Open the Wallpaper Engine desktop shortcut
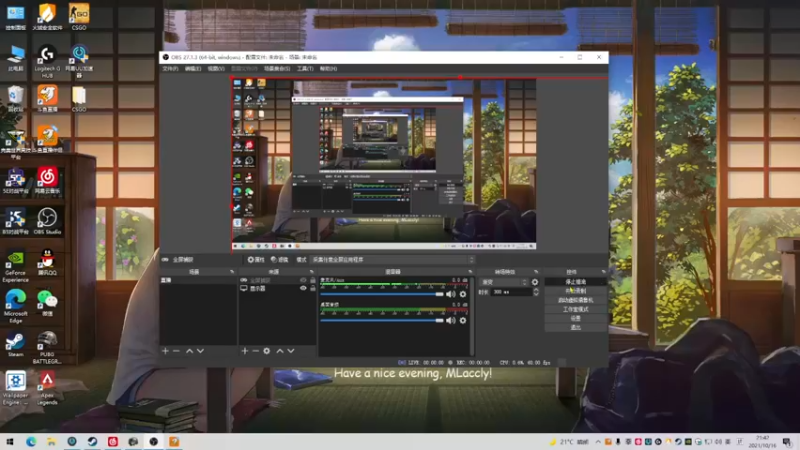 [15, 388]
